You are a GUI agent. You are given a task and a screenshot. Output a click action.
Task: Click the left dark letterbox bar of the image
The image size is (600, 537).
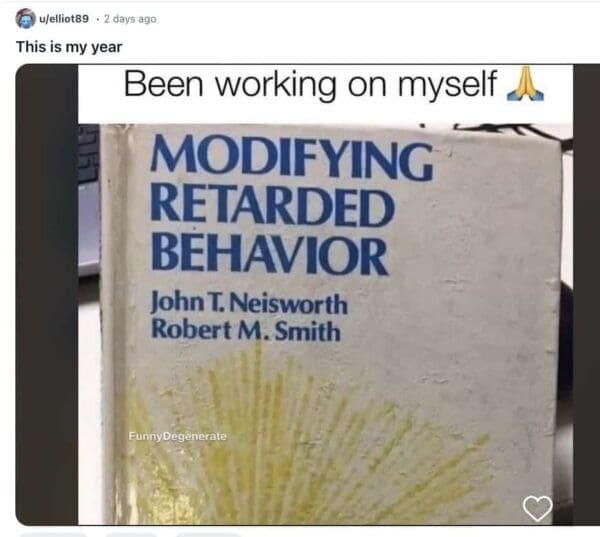47,295
